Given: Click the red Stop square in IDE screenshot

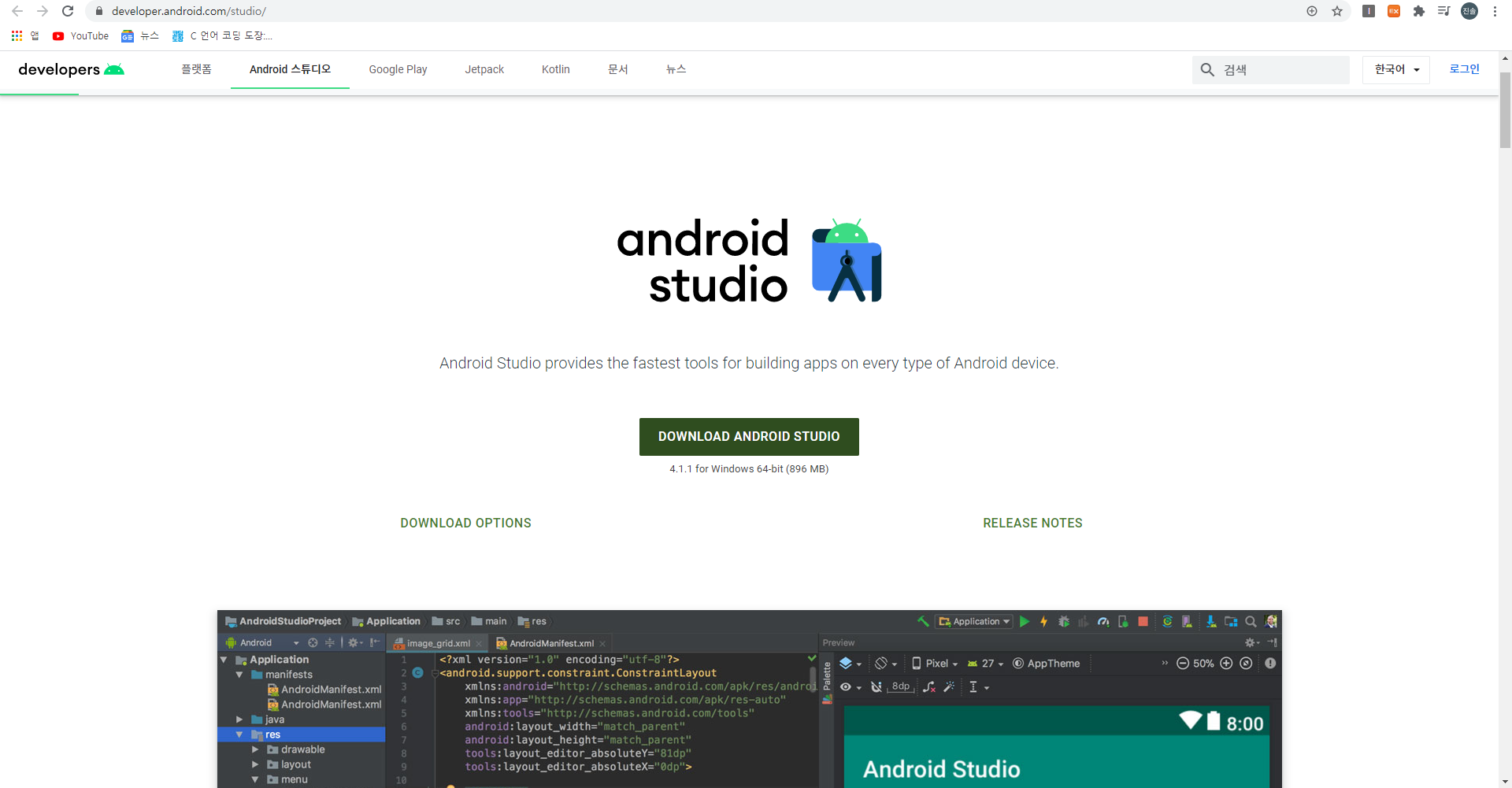Looking at the screenshot, I should (x=1143, y=622).
